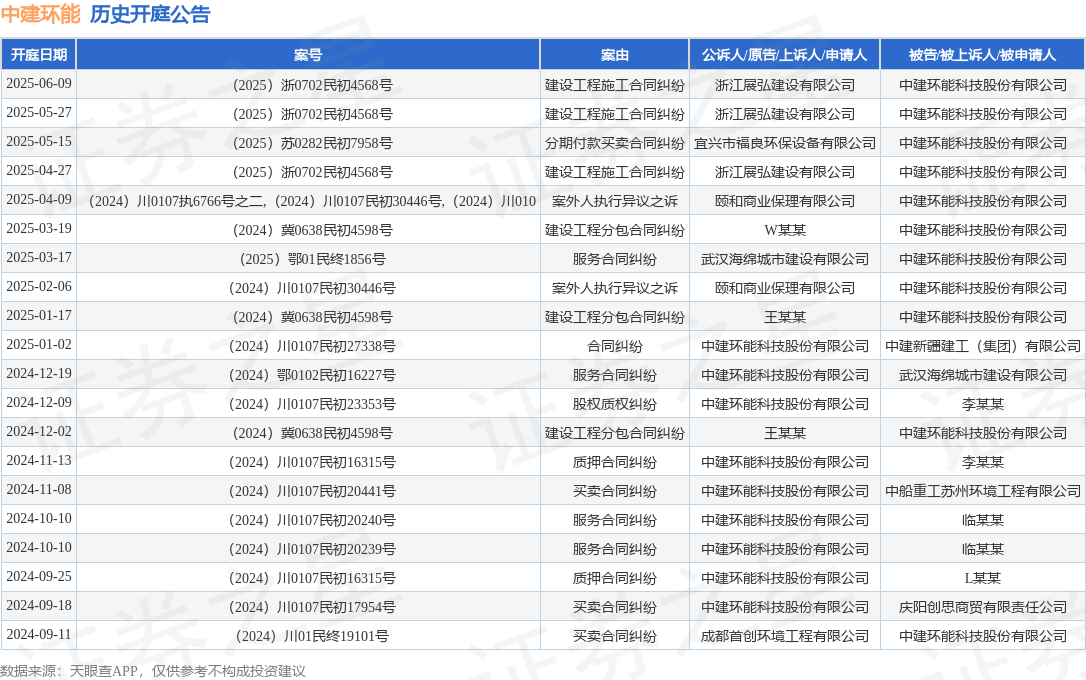
Task: Click date cell 2025-05-15
Action: (39, 142)
